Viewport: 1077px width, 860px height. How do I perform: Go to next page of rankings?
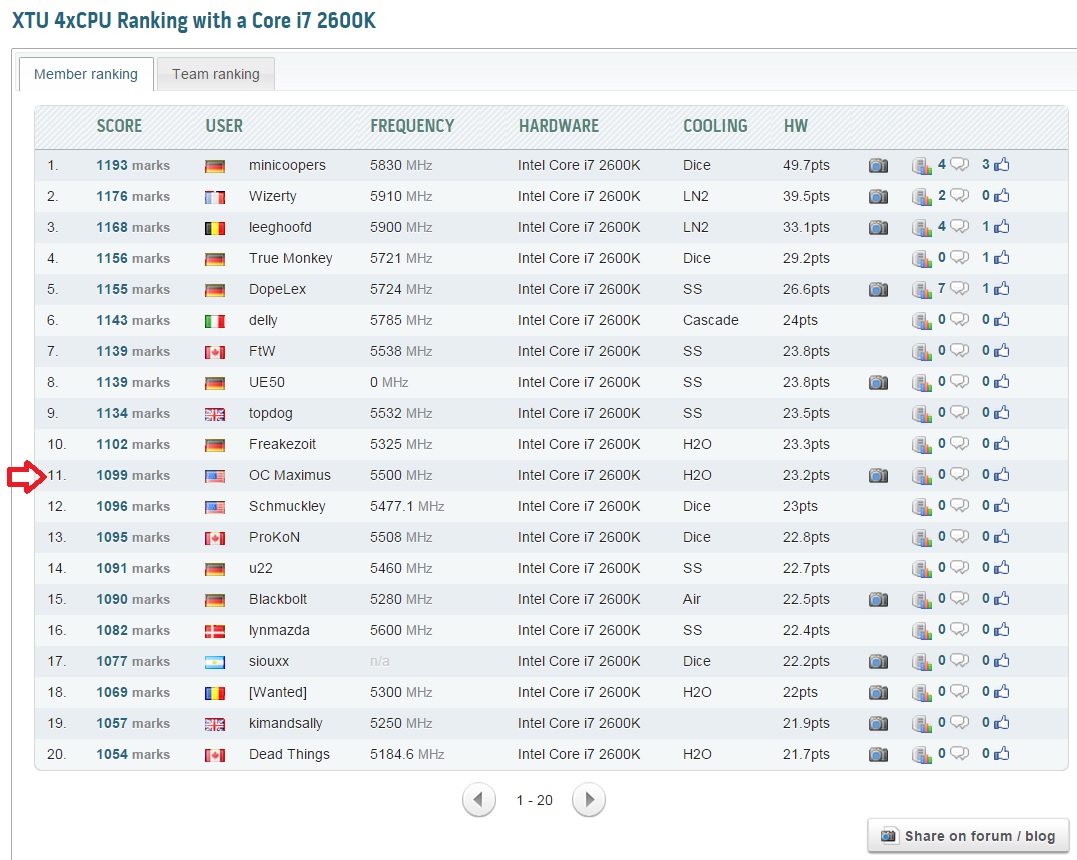tap(589, 800)
